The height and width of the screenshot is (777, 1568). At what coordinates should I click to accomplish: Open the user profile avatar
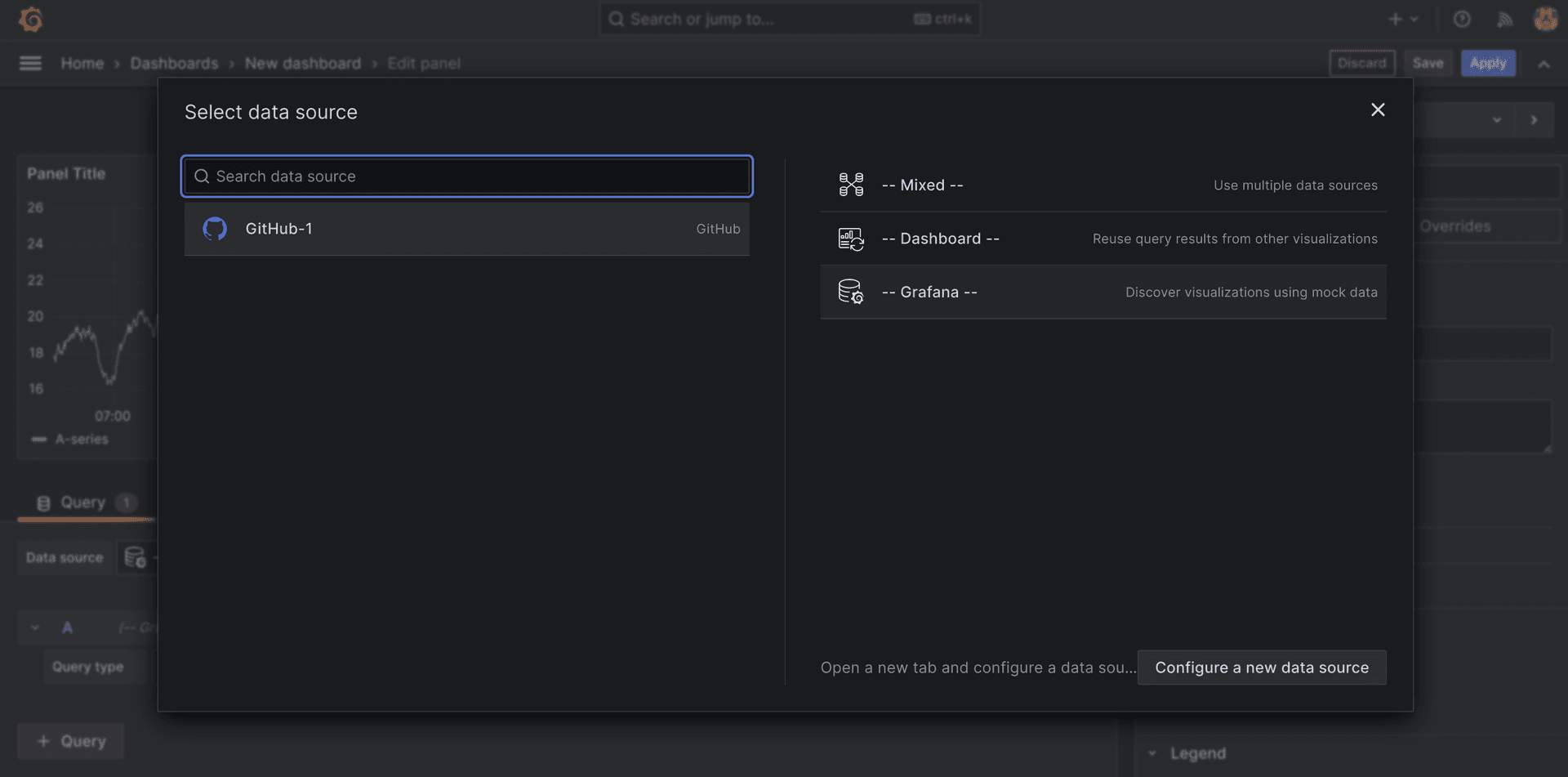[x=1546, y=19]
